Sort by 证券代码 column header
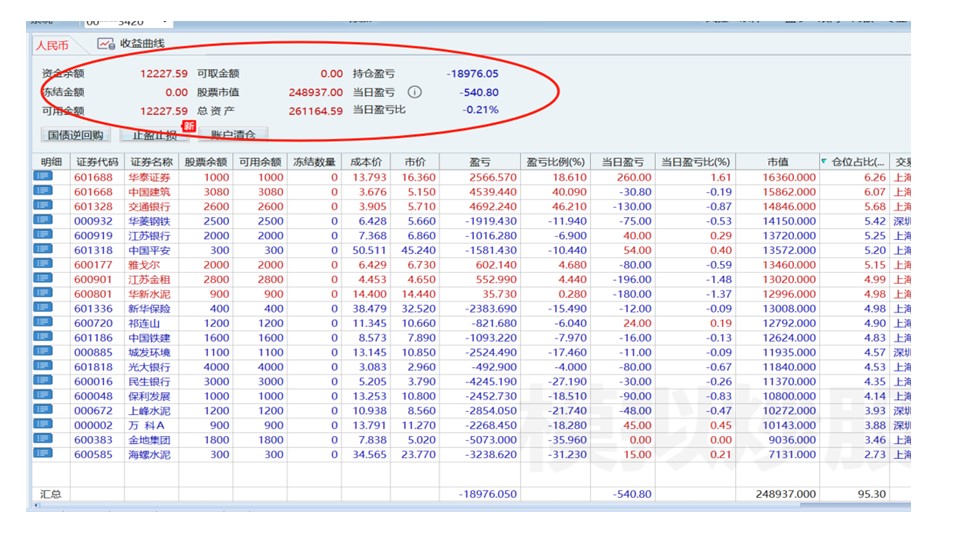 pyautogui.click(x=97, y=162)
